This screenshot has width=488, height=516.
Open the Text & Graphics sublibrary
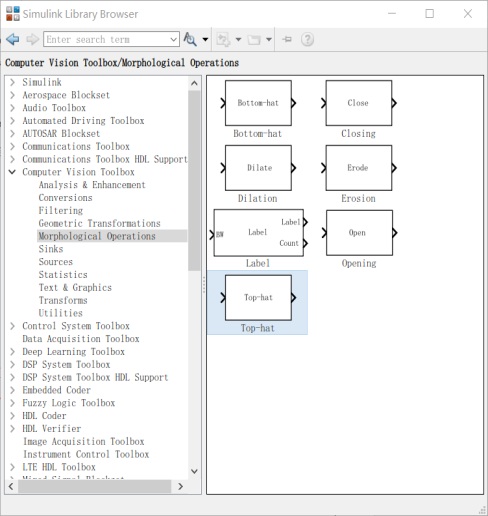pyautogui.click(x=75, y=287)
